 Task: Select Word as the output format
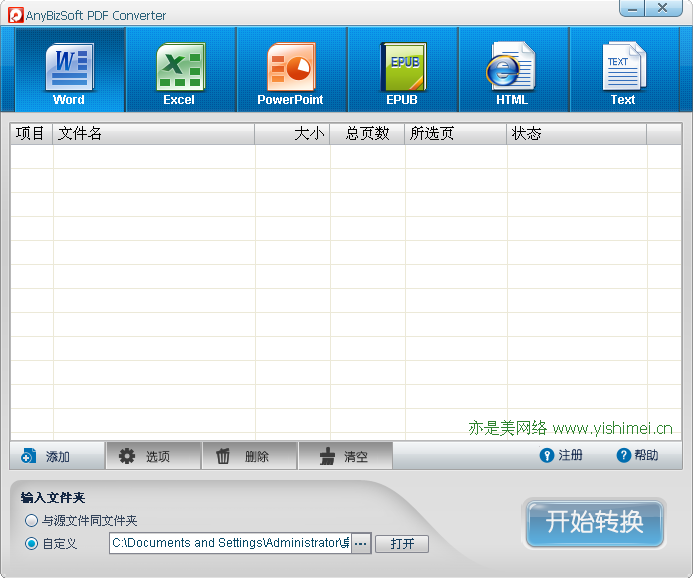(70, 70)
